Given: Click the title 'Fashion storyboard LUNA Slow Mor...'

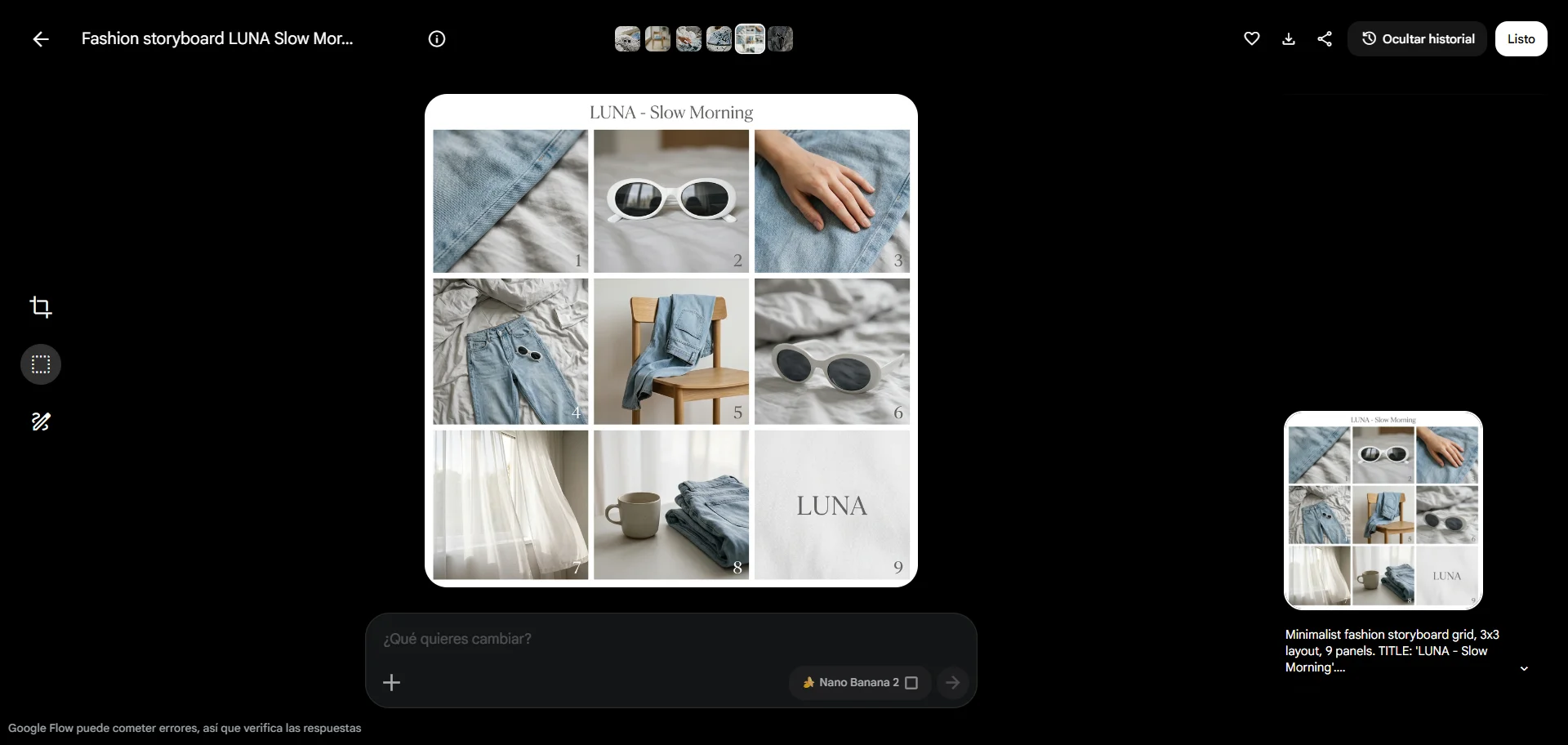Looking at the screenshot, I should click(217, 39).
